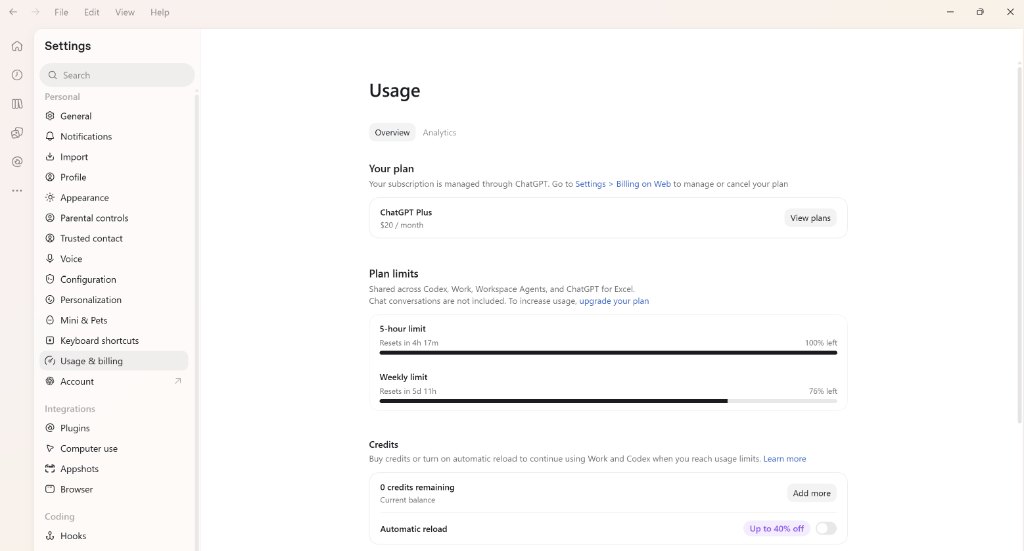Open the Usage & billing section

click(x=114, y=360)
